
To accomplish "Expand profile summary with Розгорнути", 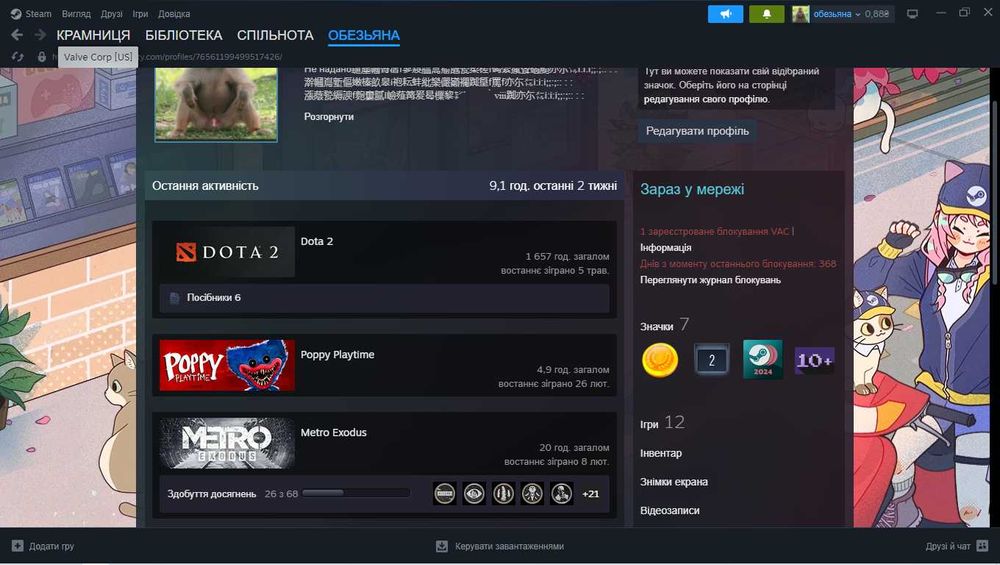I will tap(328, 117).
